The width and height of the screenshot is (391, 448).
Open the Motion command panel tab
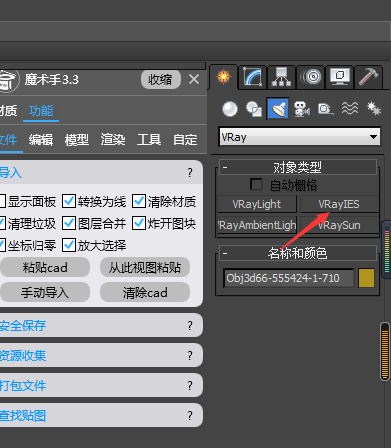[311, 77]
